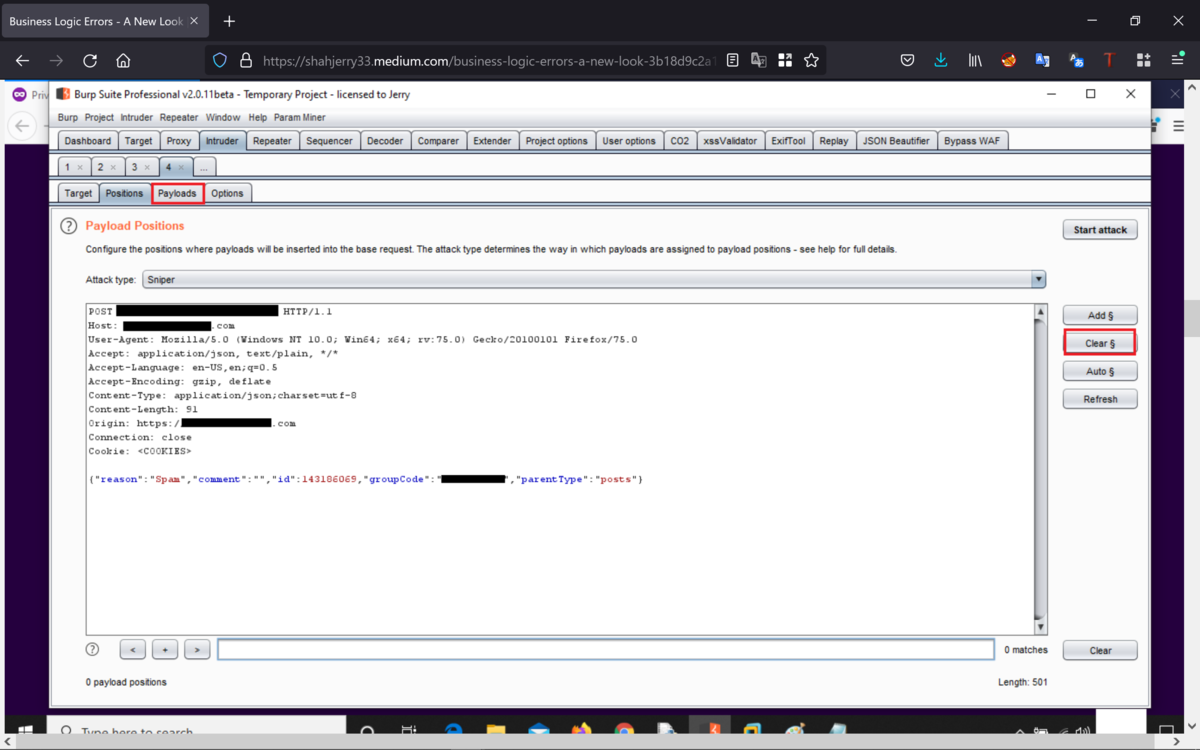Open Payload Positions help question icon
Image resolution: width=1200 pixels, height=750 pixels.
pos(68,226)
